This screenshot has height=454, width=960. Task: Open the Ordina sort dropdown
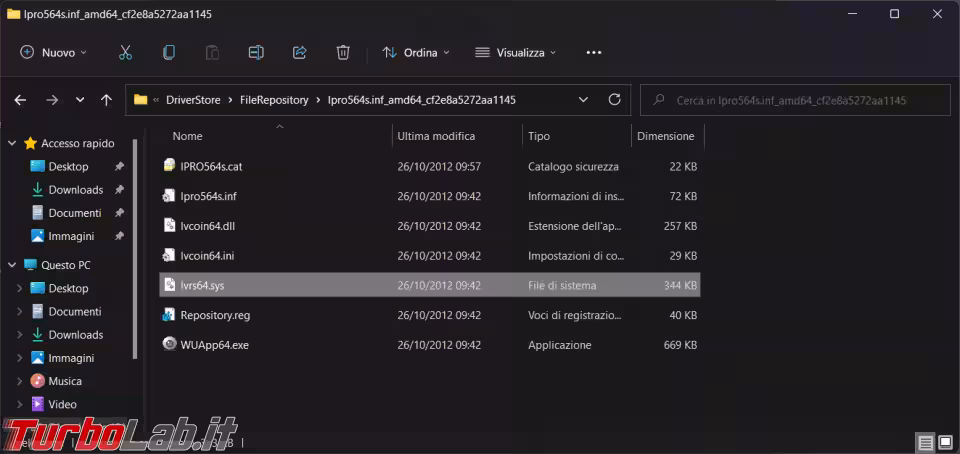[x=416, y=53]
